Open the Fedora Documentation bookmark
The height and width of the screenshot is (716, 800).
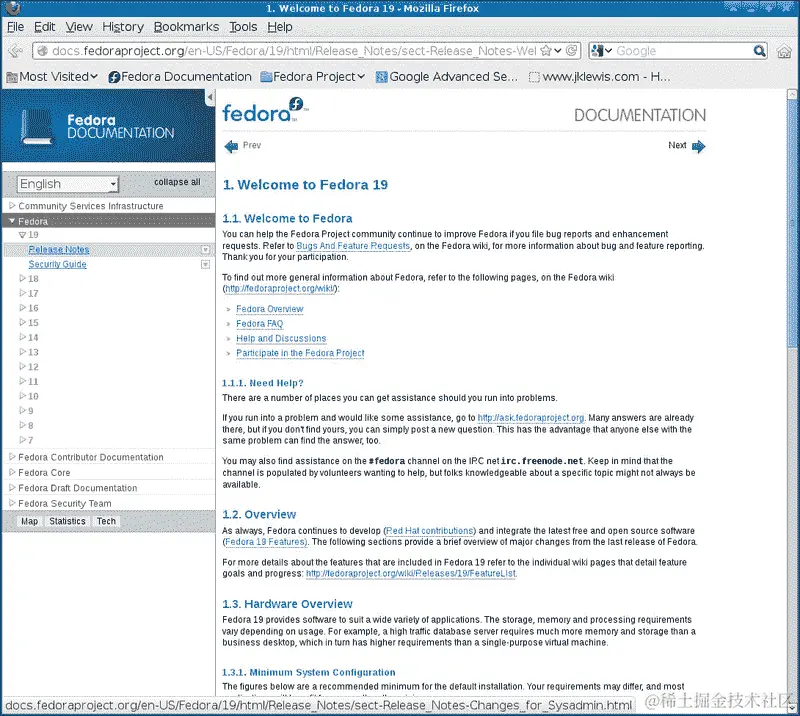click(180, 77)
